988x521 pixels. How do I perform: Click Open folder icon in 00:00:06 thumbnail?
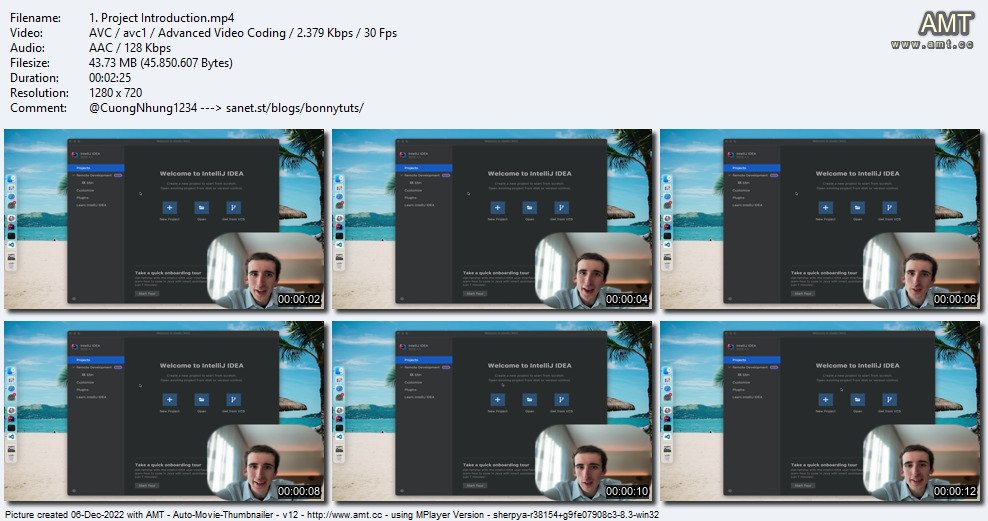(x=858, y=207)
